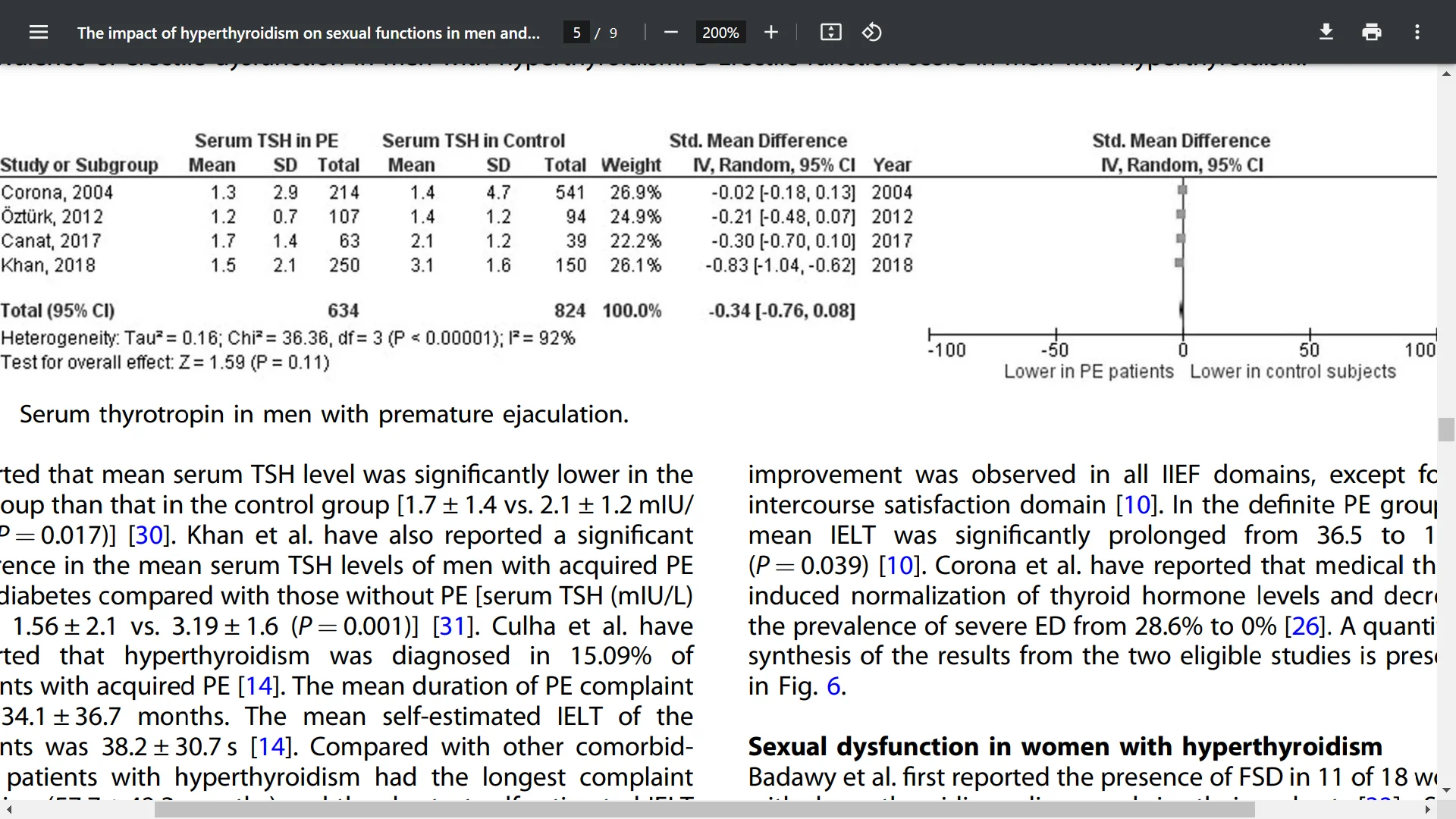The width and height of the screenshot is (1456, 819).
Task: Click the '100.0%' total weight value
Action: point(632,311)
